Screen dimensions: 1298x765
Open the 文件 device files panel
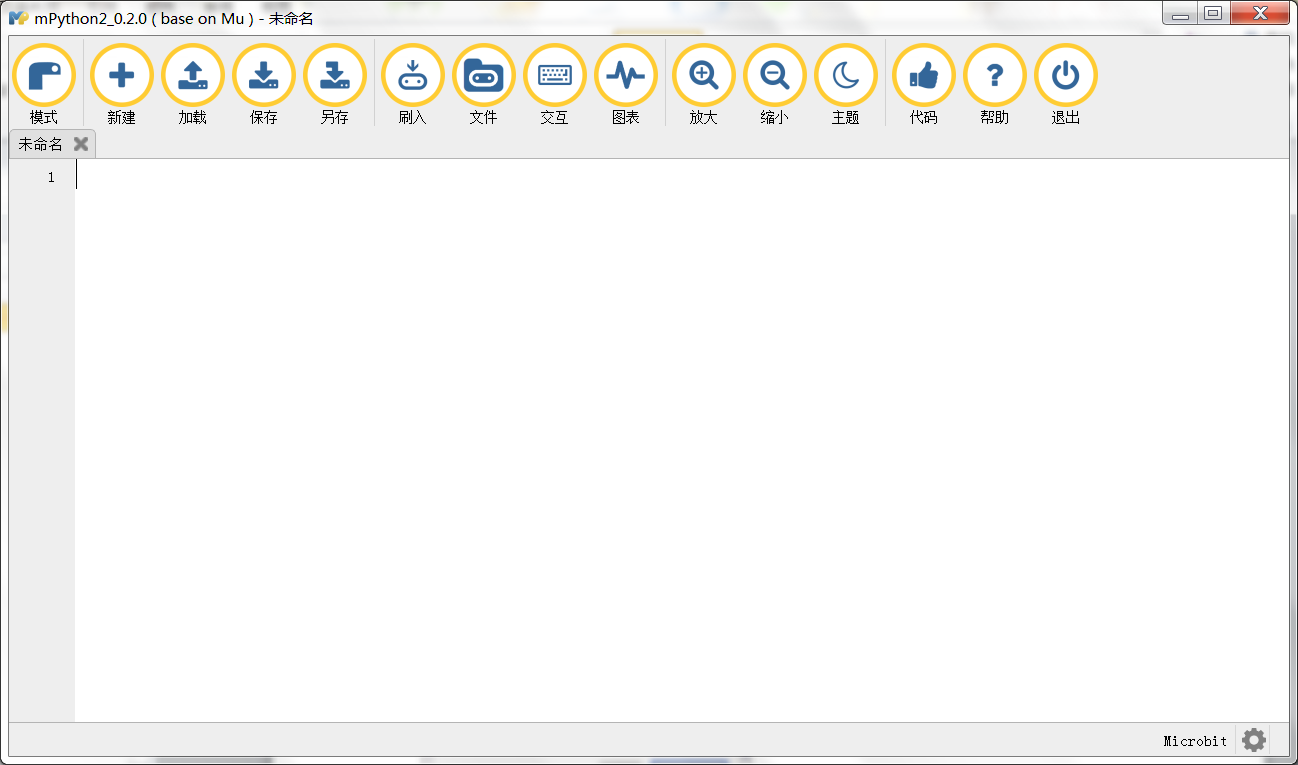click(x=484, y=84)
